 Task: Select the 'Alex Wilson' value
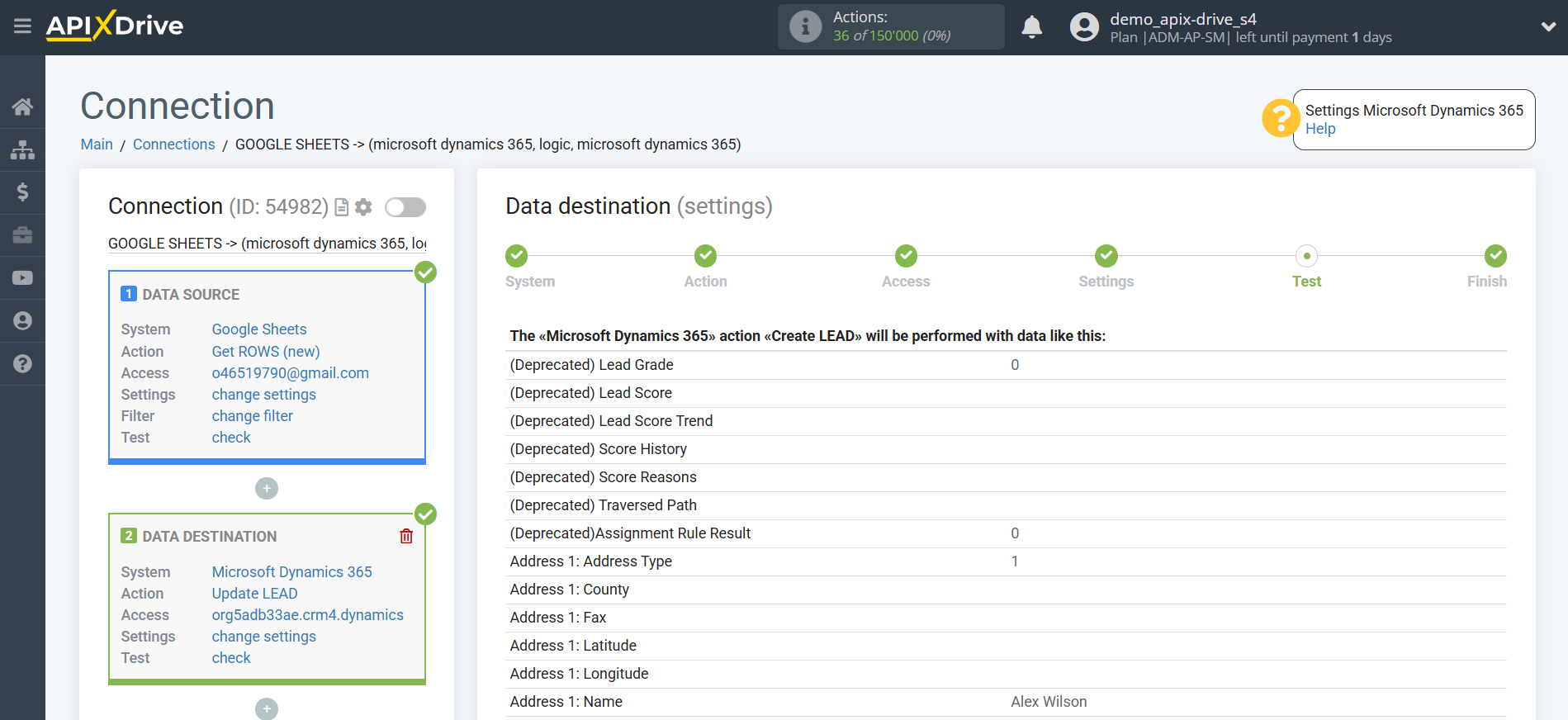pyautogui.click(x=1049, y=702)
